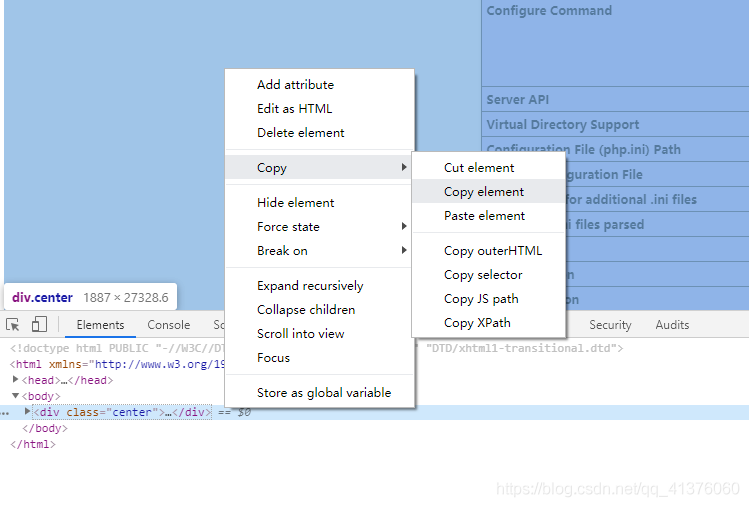
Task: Select Paste element in submenu
Action: click(x=488, y=216)
